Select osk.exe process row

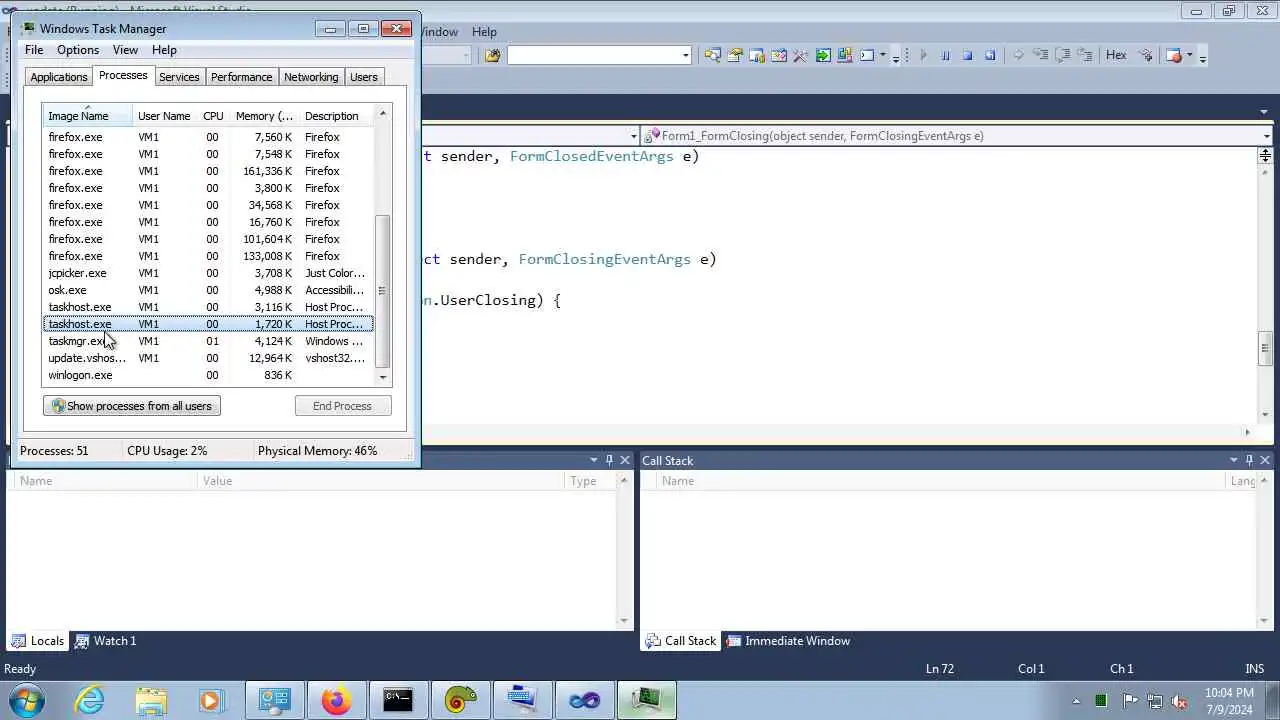pyautogui.click(x=208, y=290)
